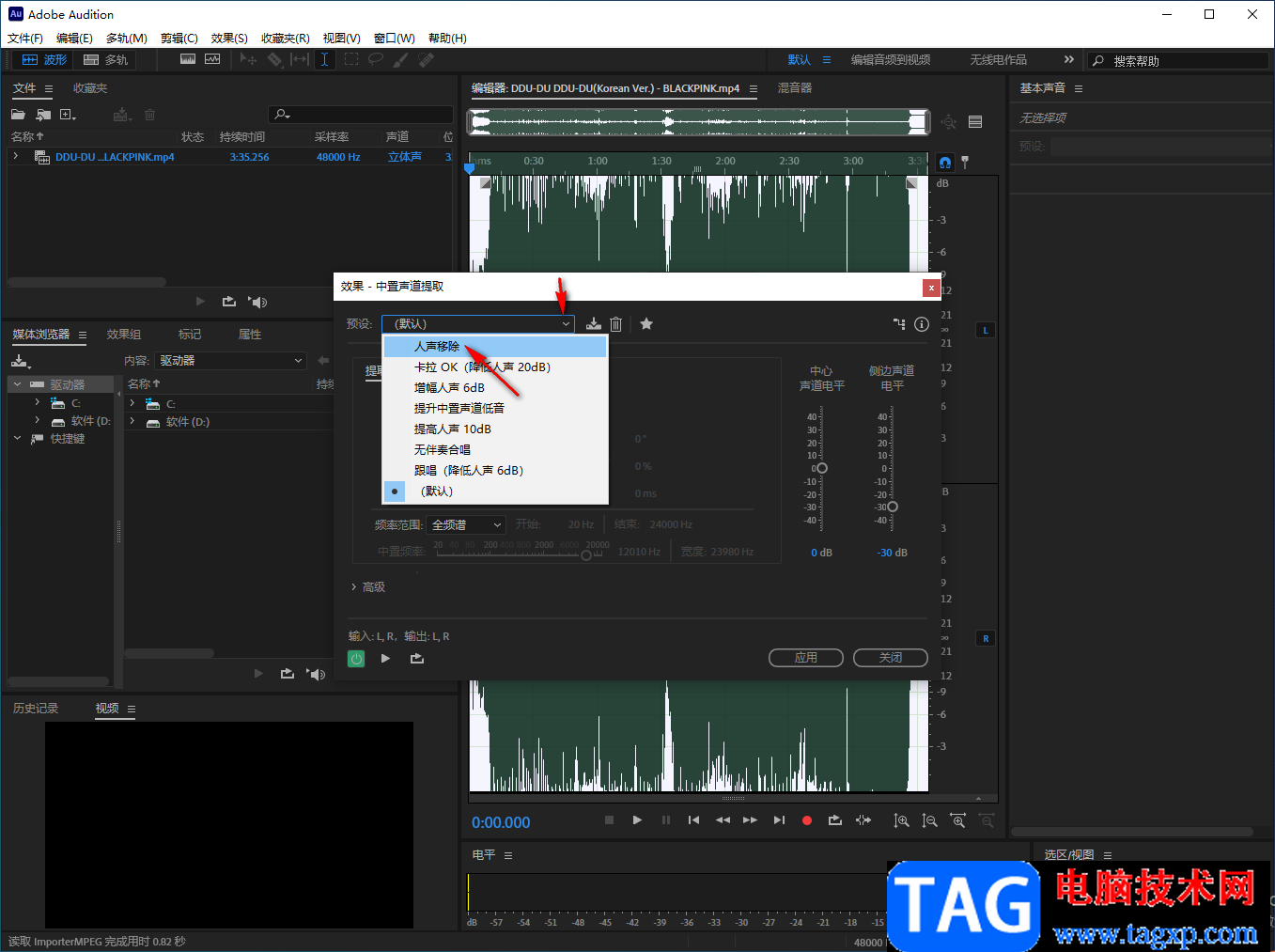Image resolution: width=1275 pixels, height=952 pixels.
Task: Expand the DDU-DU ...LACKPINK.mp4 file row
Action: pyautogui.click(x=16, y=157)
